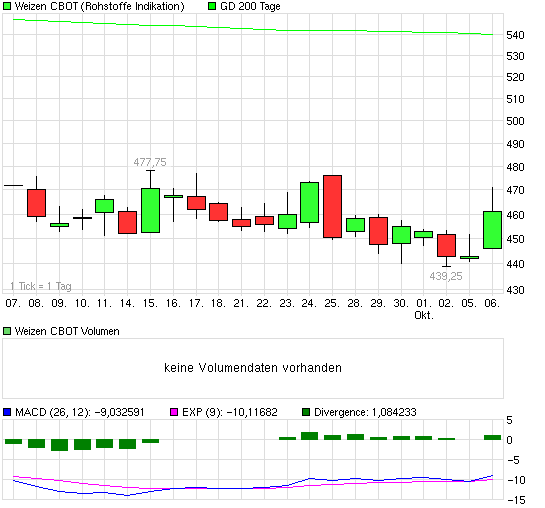This screenshot has width=545, height=508.
Task: Click the green candlestick on the 24th
Action: 309,202
